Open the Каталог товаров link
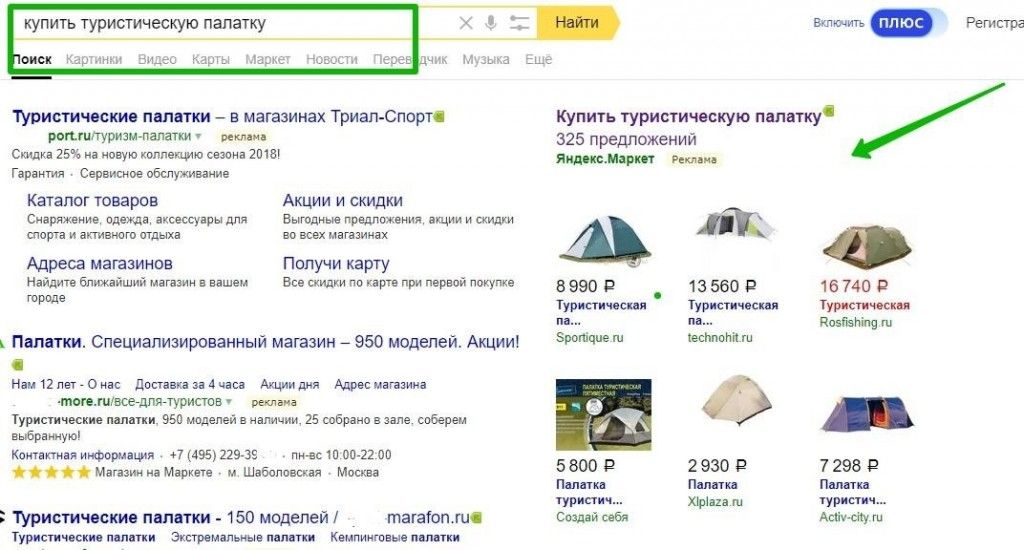The image size is (1024, 550). point(92,201)
